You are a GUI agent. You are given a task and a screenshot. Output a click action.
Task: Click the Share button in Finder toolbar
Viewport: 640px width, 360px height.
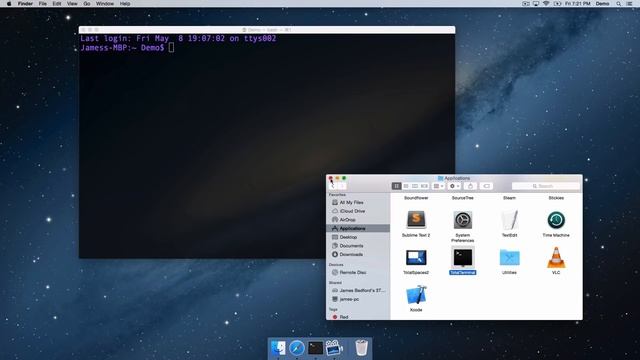470,186
